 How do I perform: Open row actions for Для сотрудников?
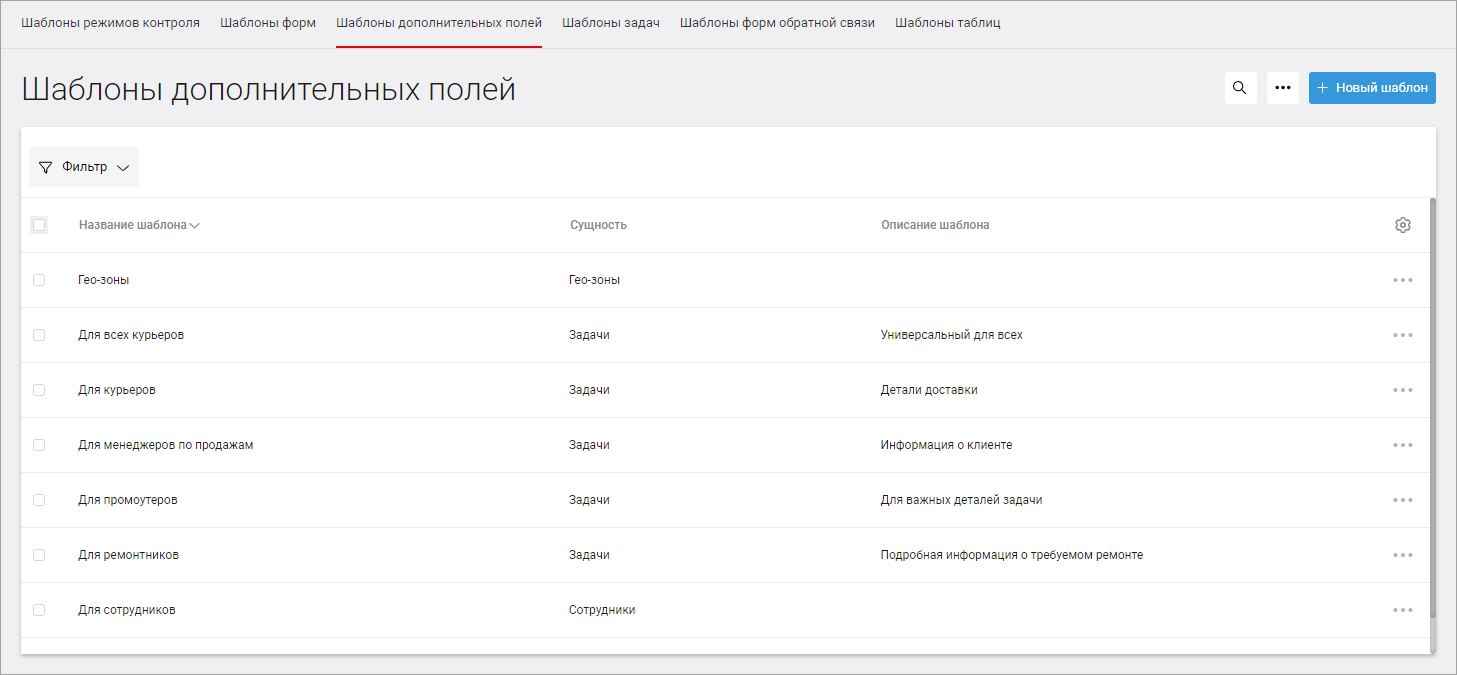(1402, 609)
